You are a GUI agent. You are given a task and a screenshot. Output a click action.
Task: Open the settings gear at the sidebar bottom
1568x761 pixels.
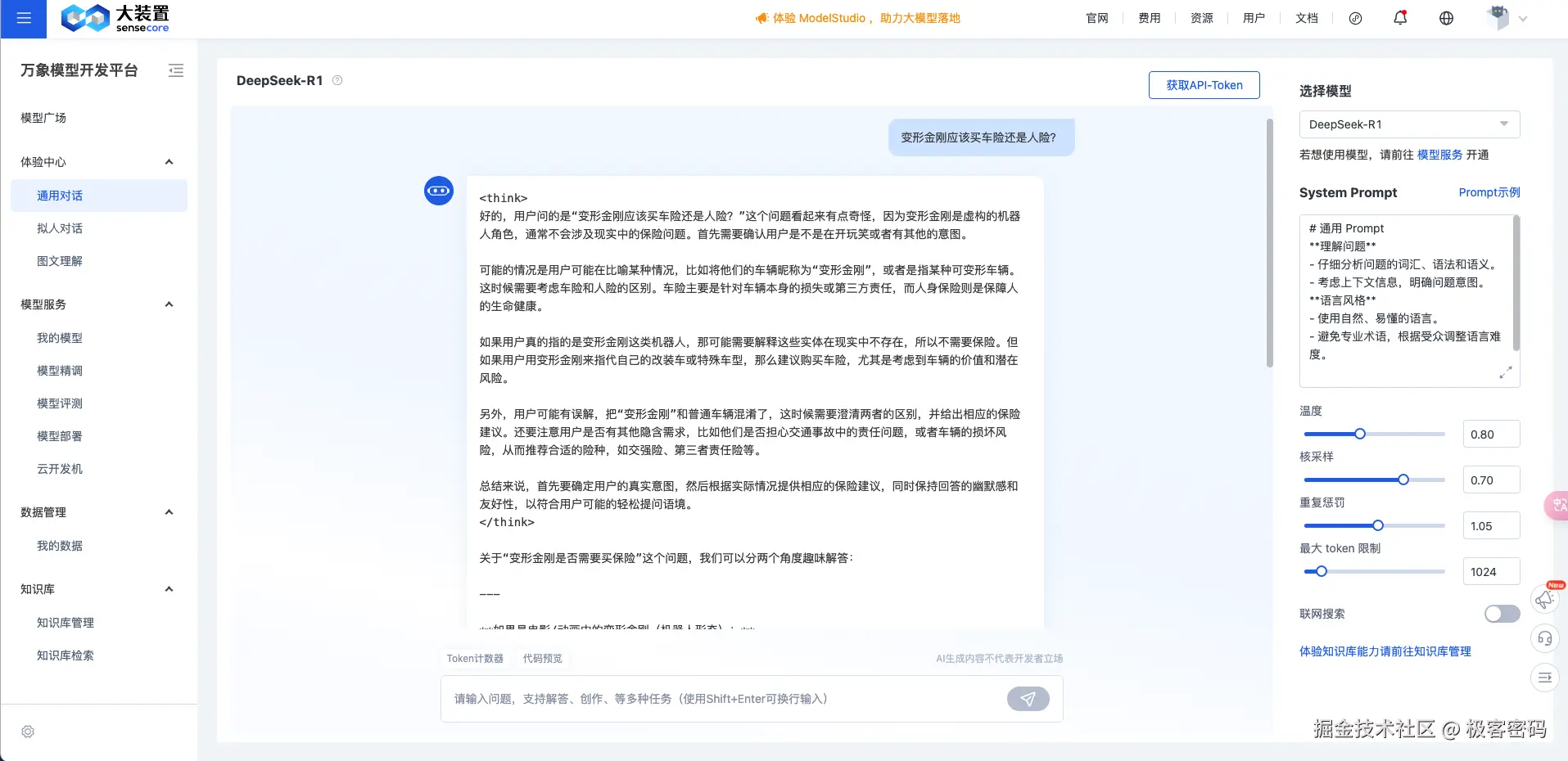pyautogui.click(x=27, y=732)
